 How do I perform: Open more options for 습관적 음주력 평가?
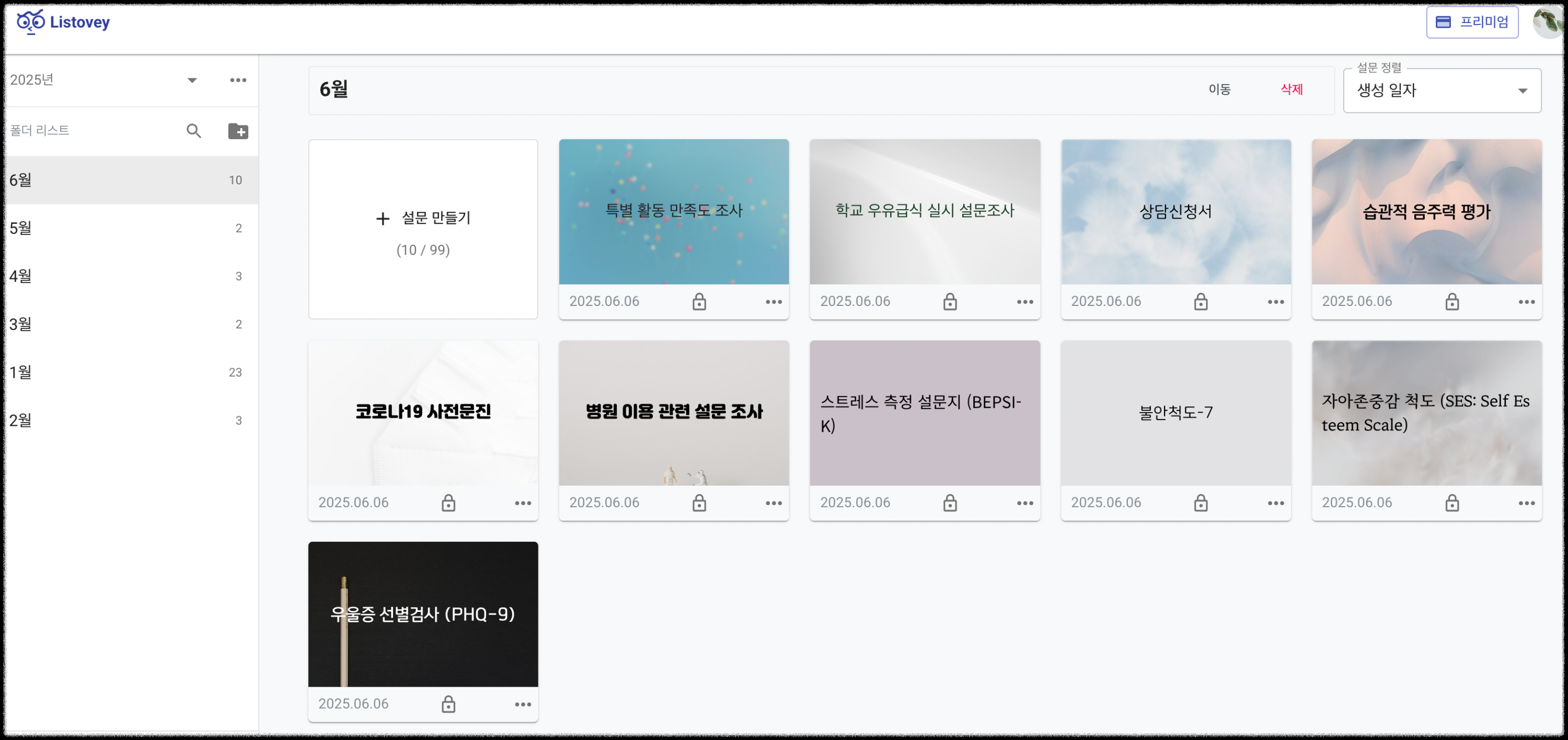(x=1527, y=301)
